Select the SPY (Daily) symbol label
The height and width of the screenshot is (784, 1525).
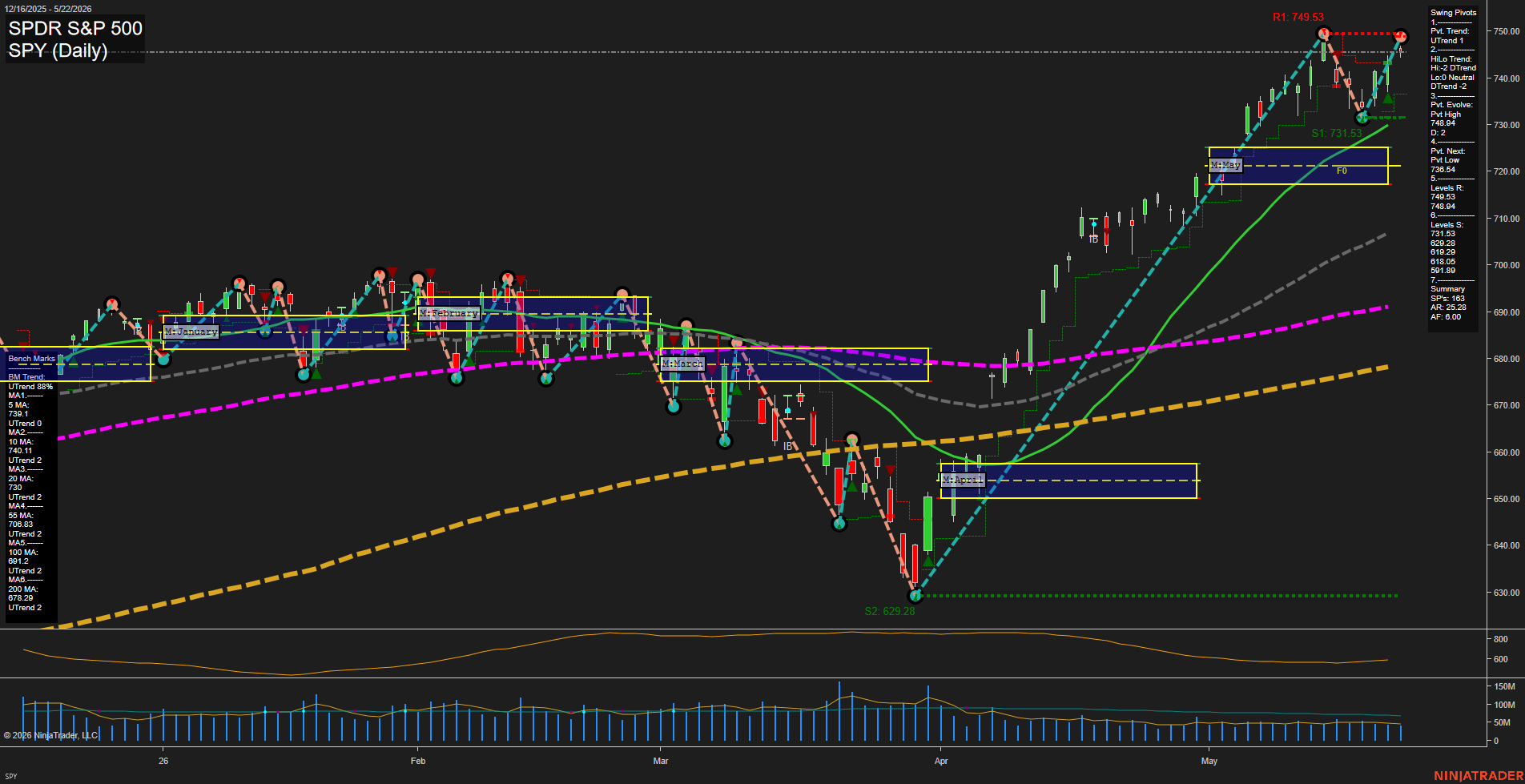[x=58, y=50]
